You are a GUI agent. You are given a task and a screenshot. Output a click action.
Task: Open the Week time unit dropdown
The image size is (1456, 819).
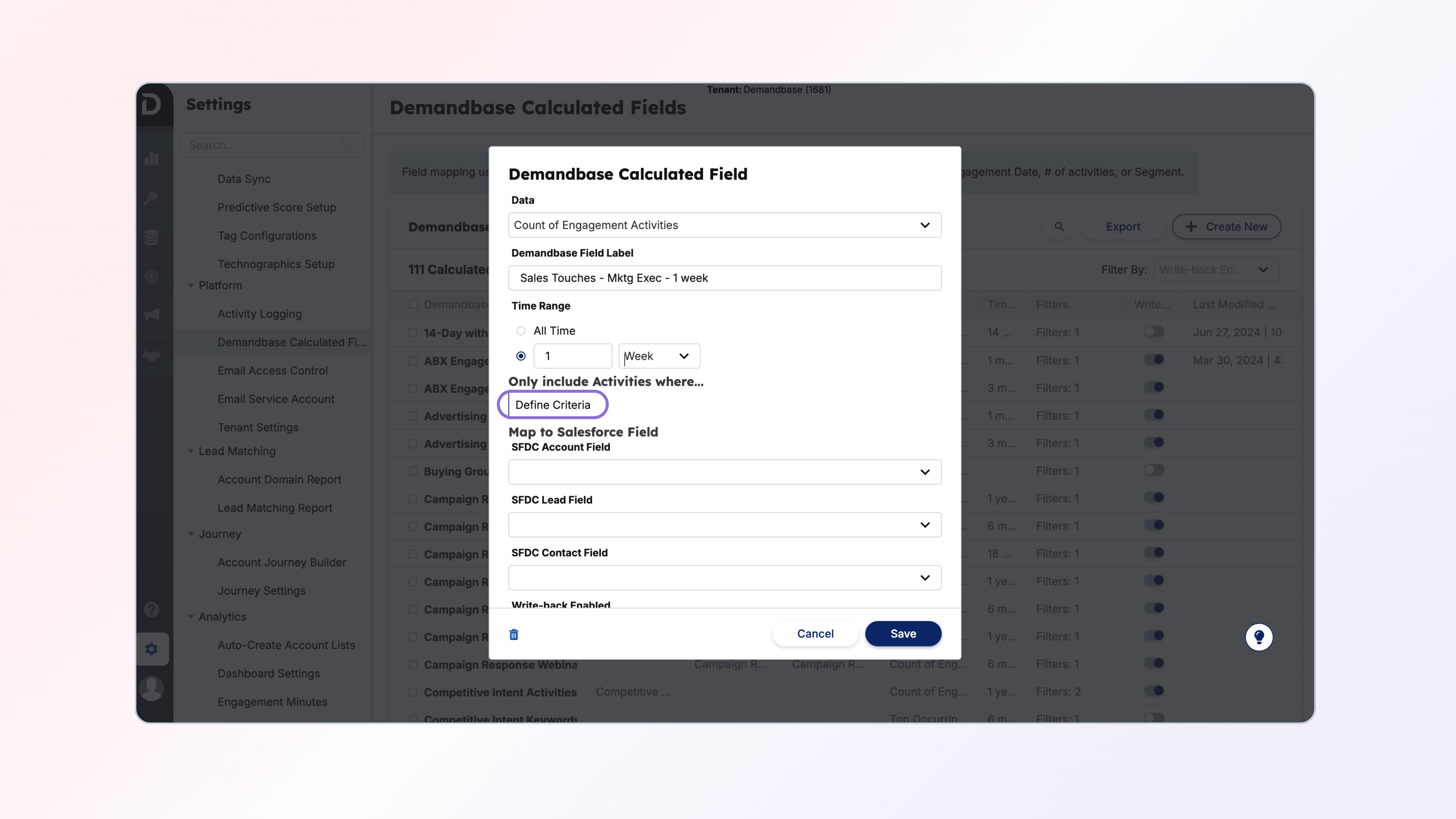point(659,356)
